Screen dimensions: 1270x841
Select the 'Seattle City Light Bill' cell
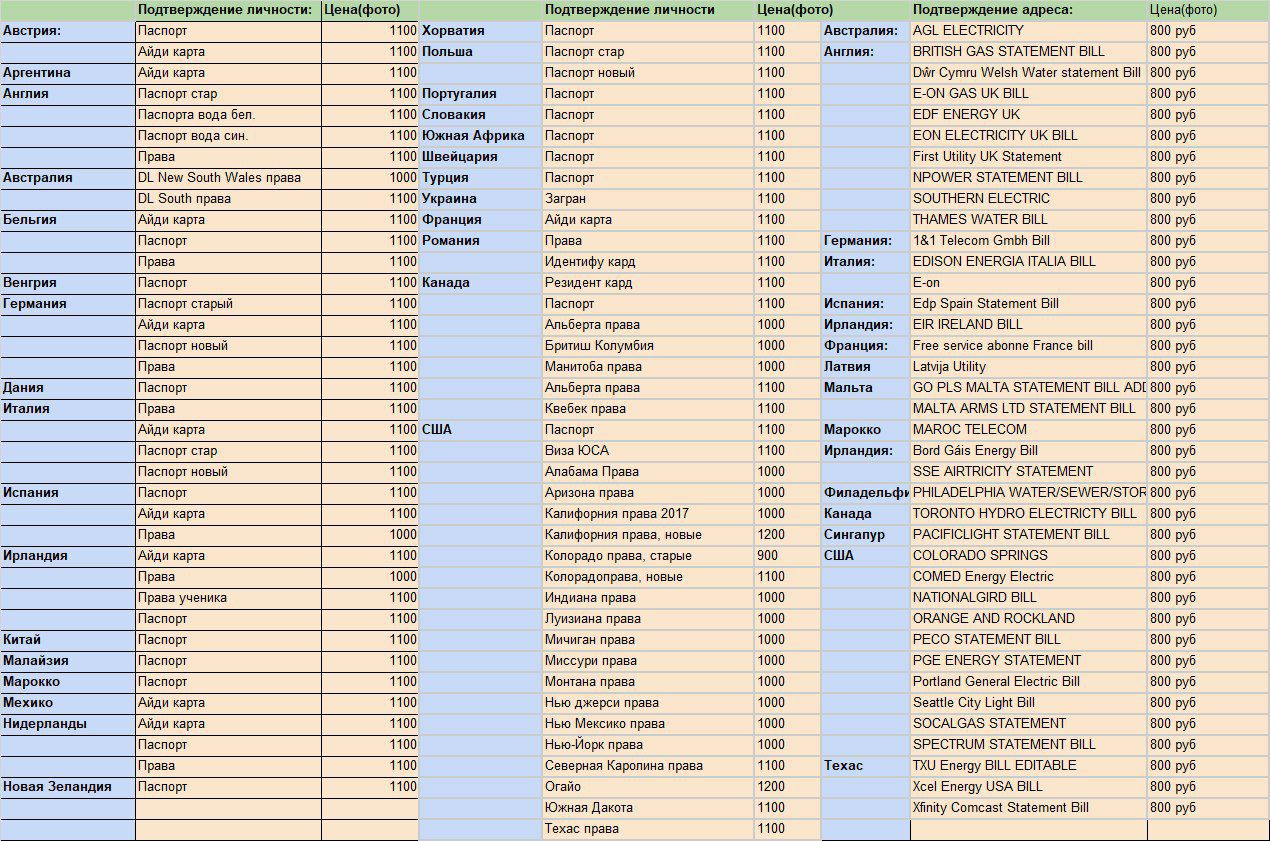pos(1028,703)
